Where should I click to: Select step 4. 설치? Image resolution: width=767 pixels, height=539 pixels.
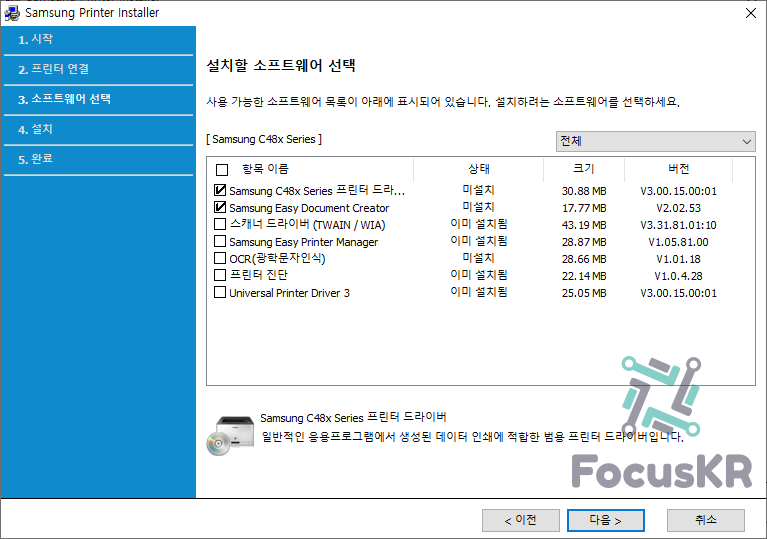98,130
